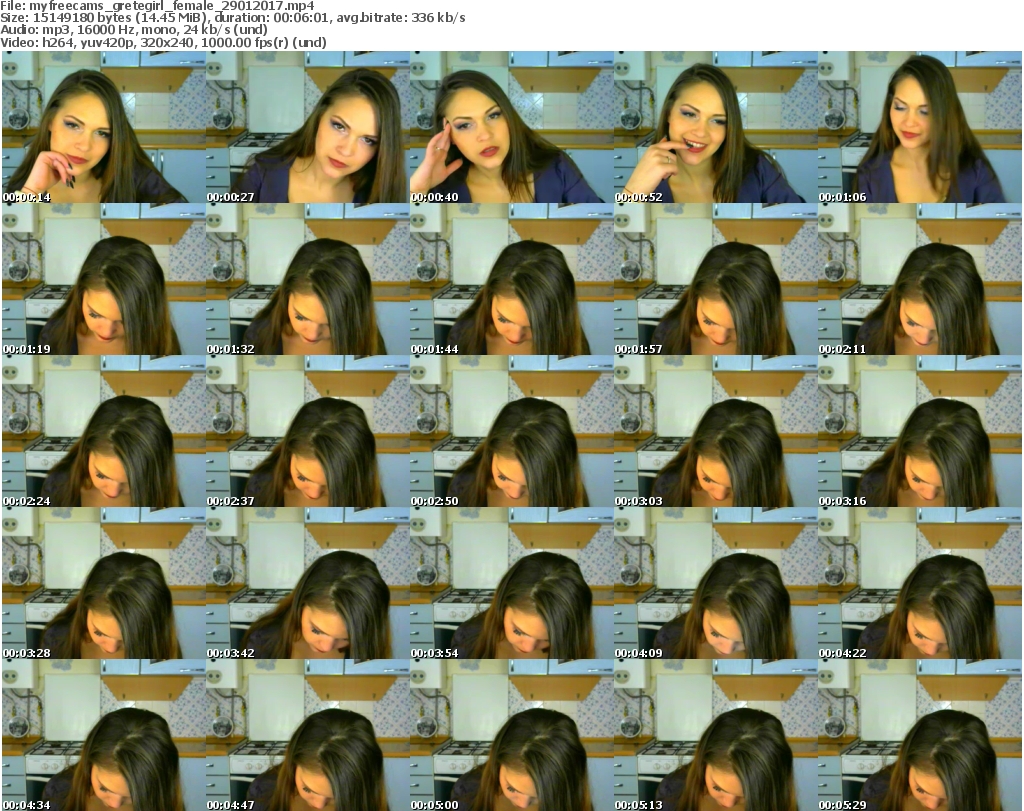
Task: Open the frame at 00:02:11
Action: pos(920,279)
